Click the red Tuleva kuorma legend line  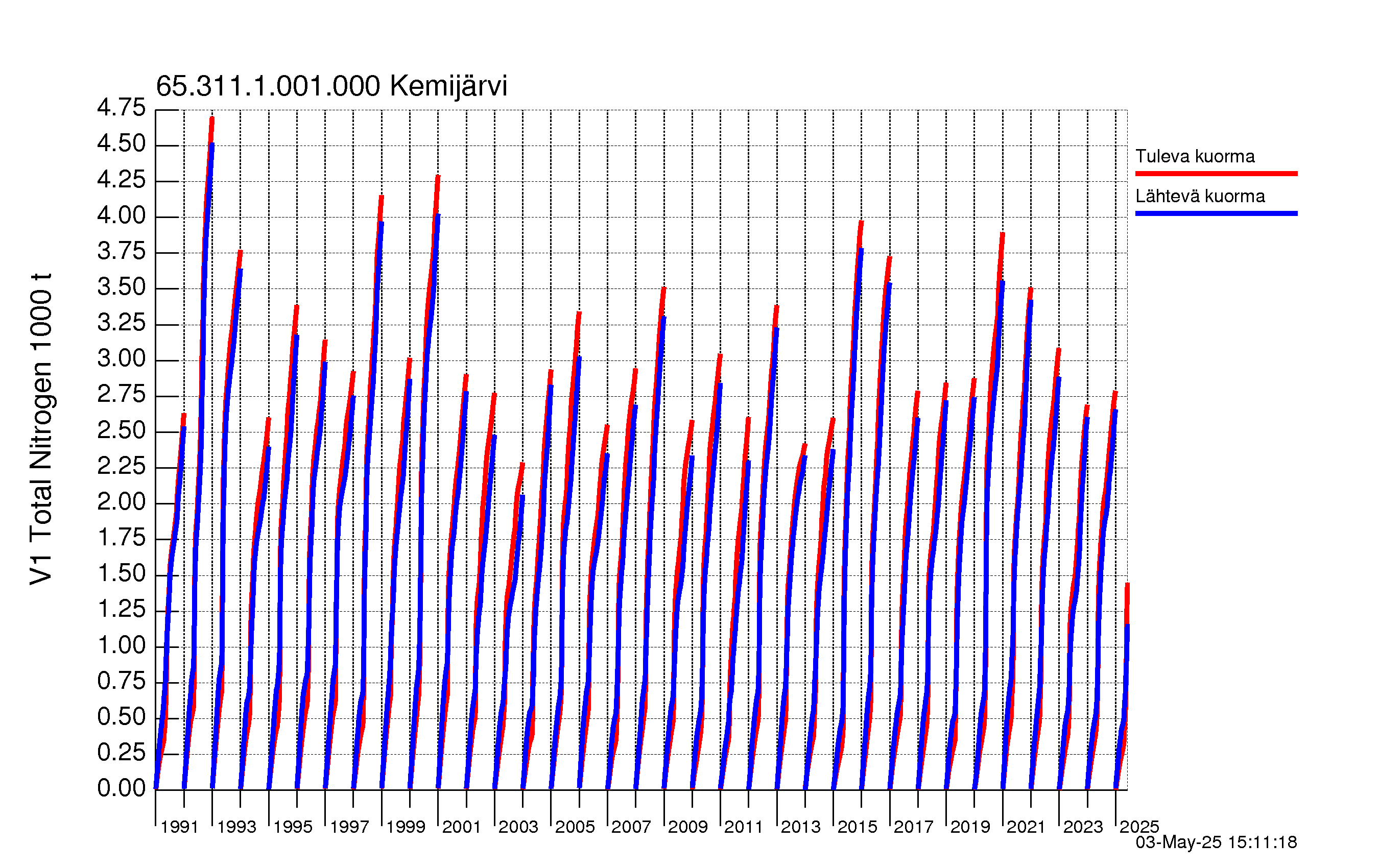click(x=1216, y=174)
